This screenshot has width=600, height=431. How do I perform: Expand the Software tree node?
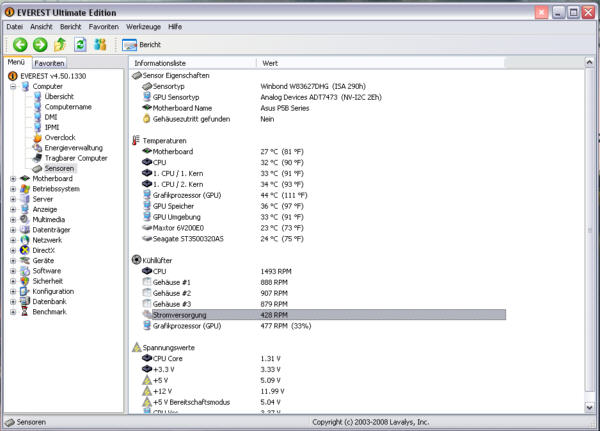pos(13,271)
